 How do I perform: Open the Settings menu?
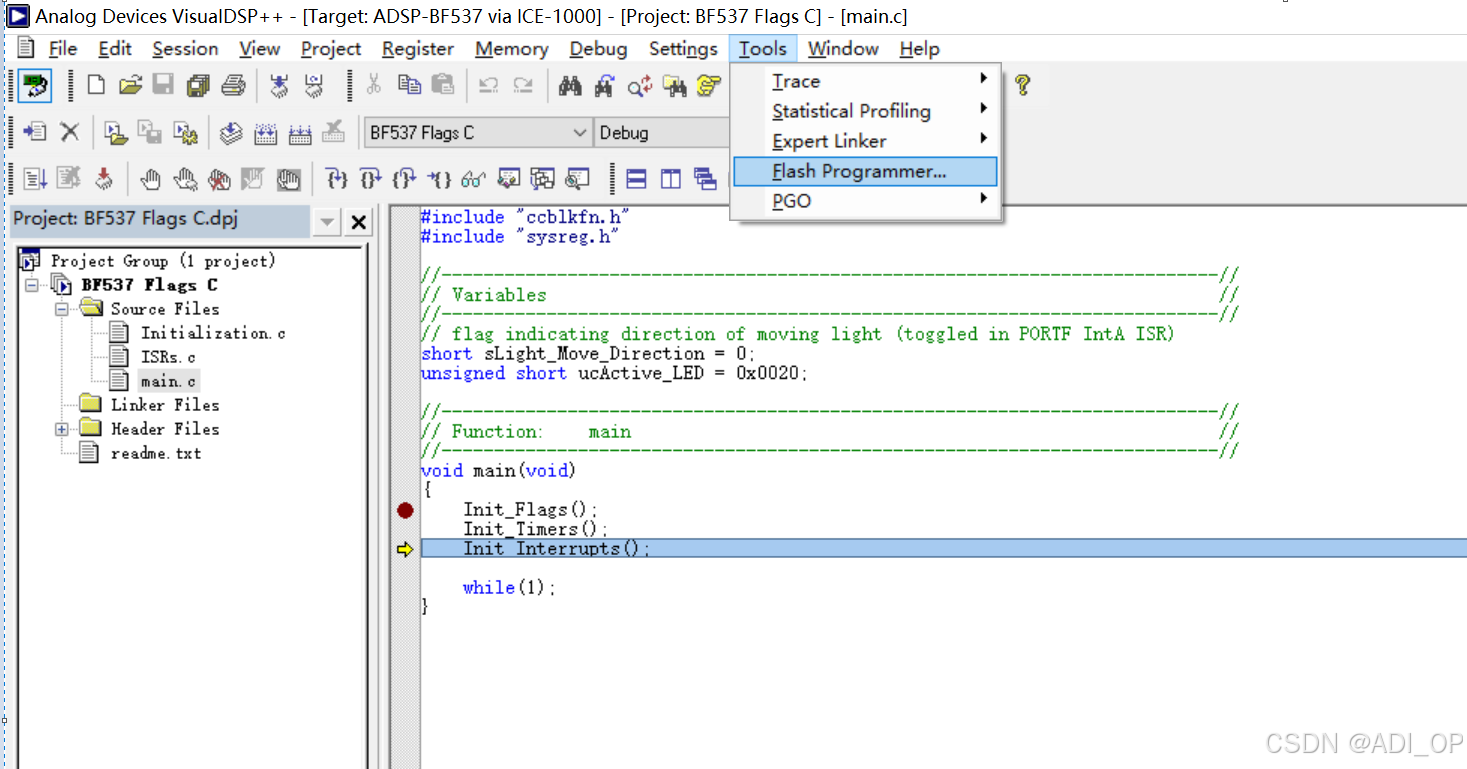(x=683, y=49)
